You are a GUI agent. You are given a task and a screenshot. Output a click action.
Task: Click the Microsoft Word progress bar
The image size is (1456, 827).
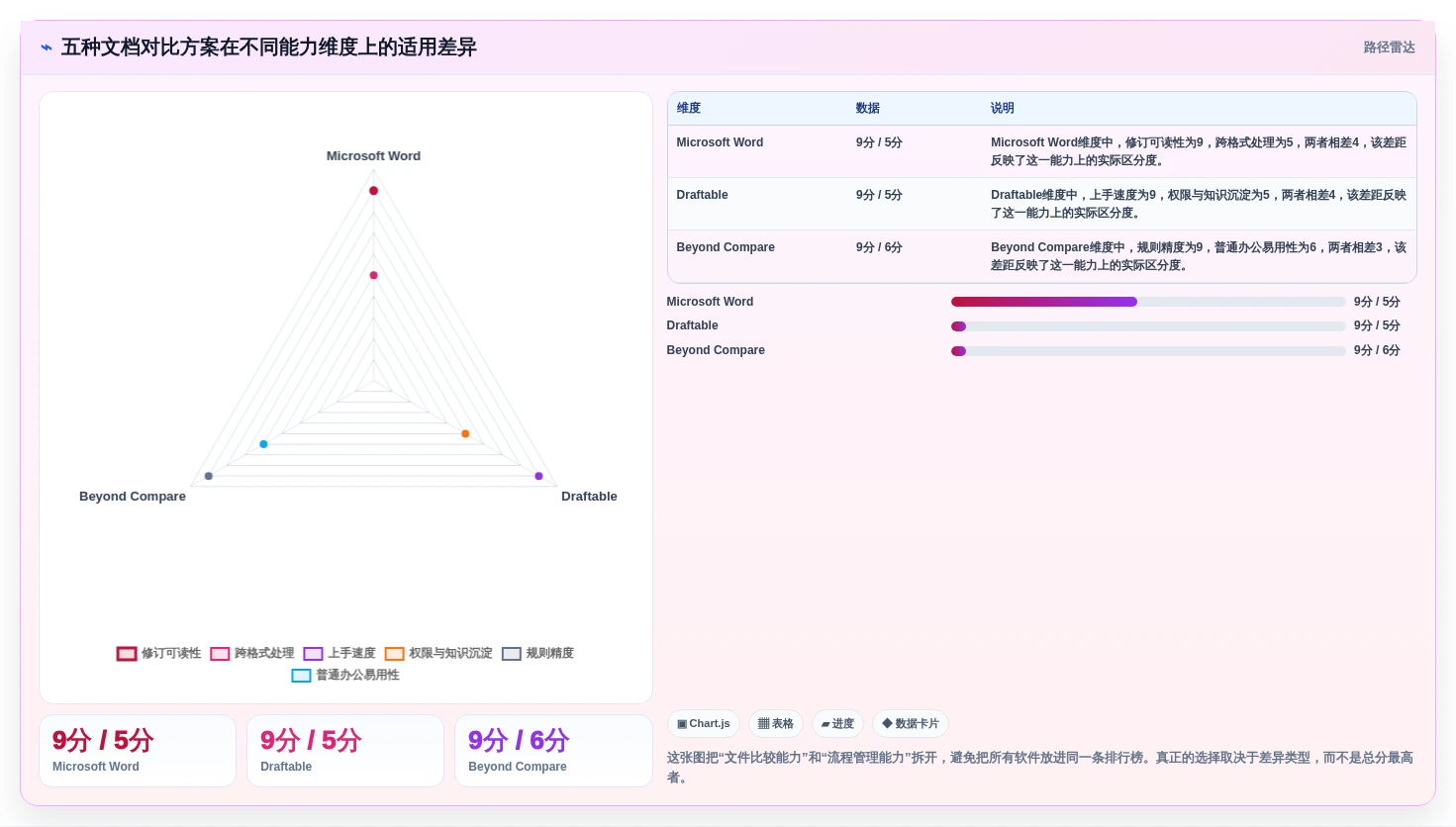click(1148, 302)
